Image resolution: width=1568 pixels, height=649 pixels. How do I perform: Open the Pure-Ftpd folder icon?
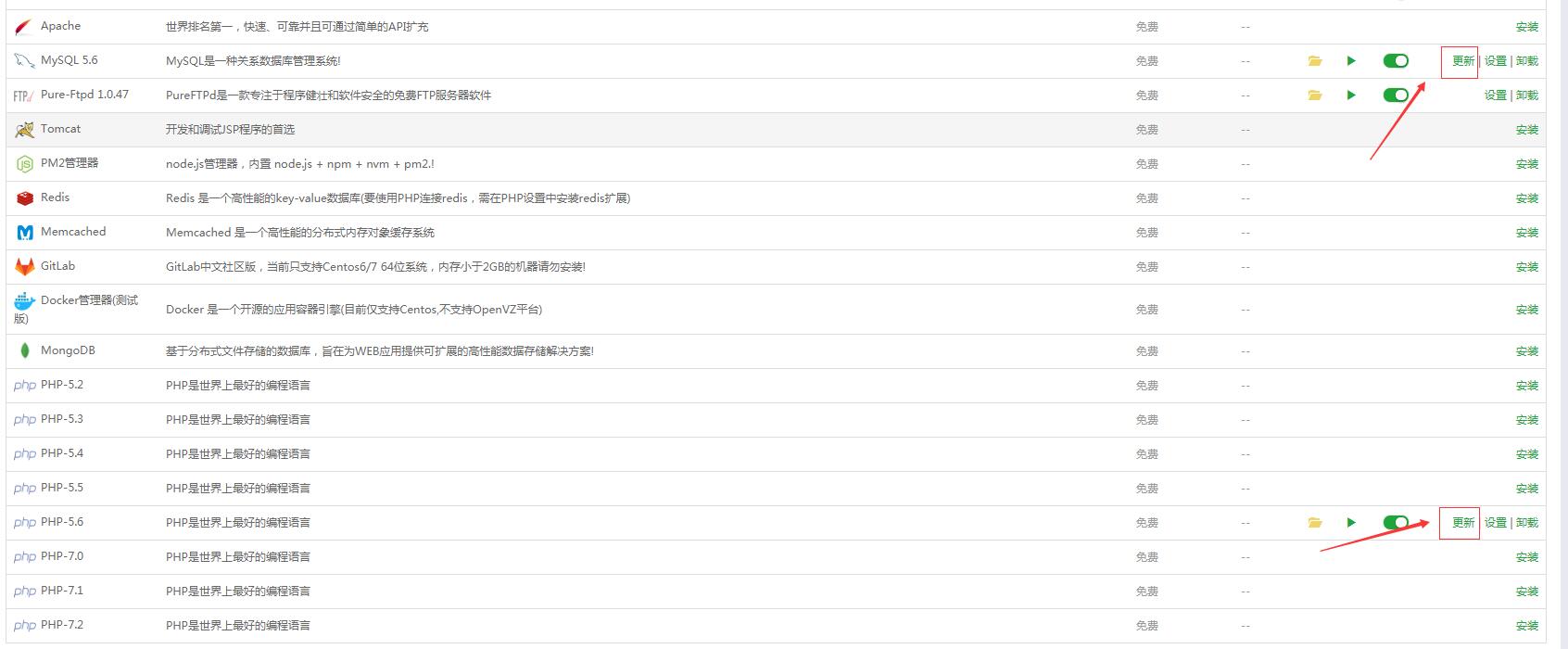coord(1314,95)
